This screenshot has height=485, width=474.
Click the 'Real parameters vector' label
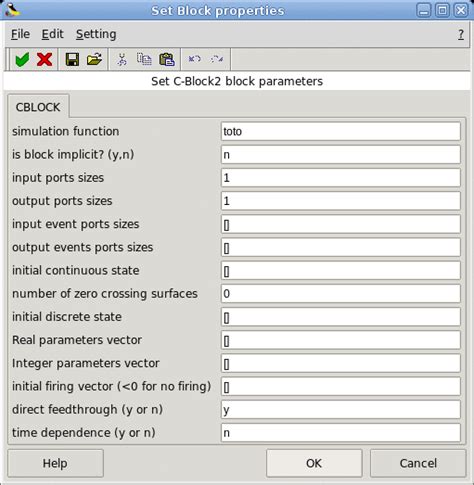pyautogui.click(x=77, y=340)
